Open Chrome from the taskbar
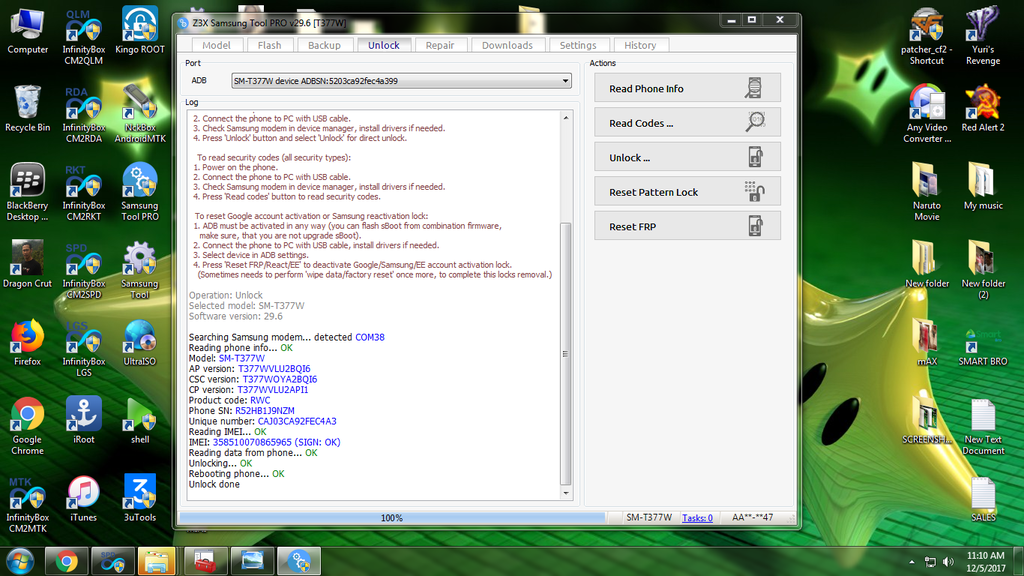This screenshot has height=576, width=1024. pyautogui.click(x=67, y=561)
